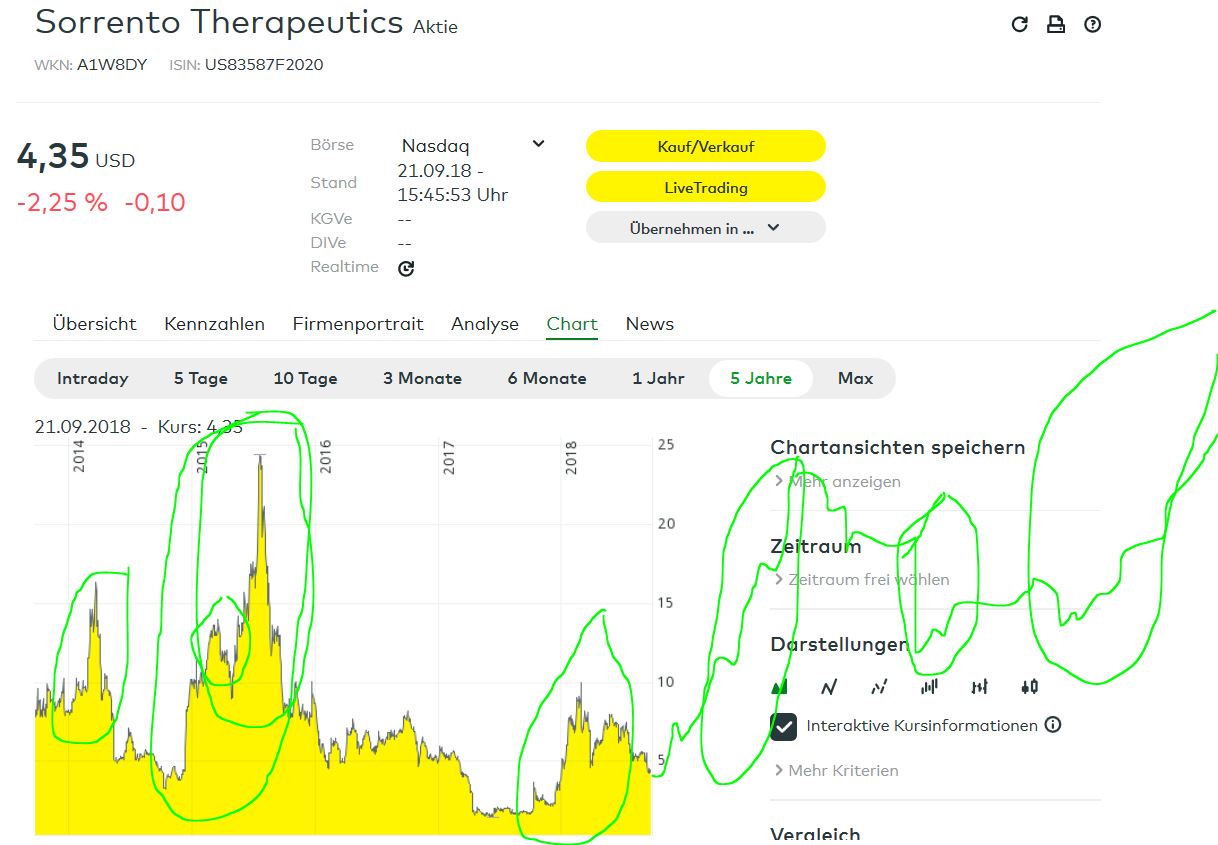The height and width of the screenshot is (845, 1218).
Task: Click the Kauf/Verkauf button
Action: coord(705,146)
